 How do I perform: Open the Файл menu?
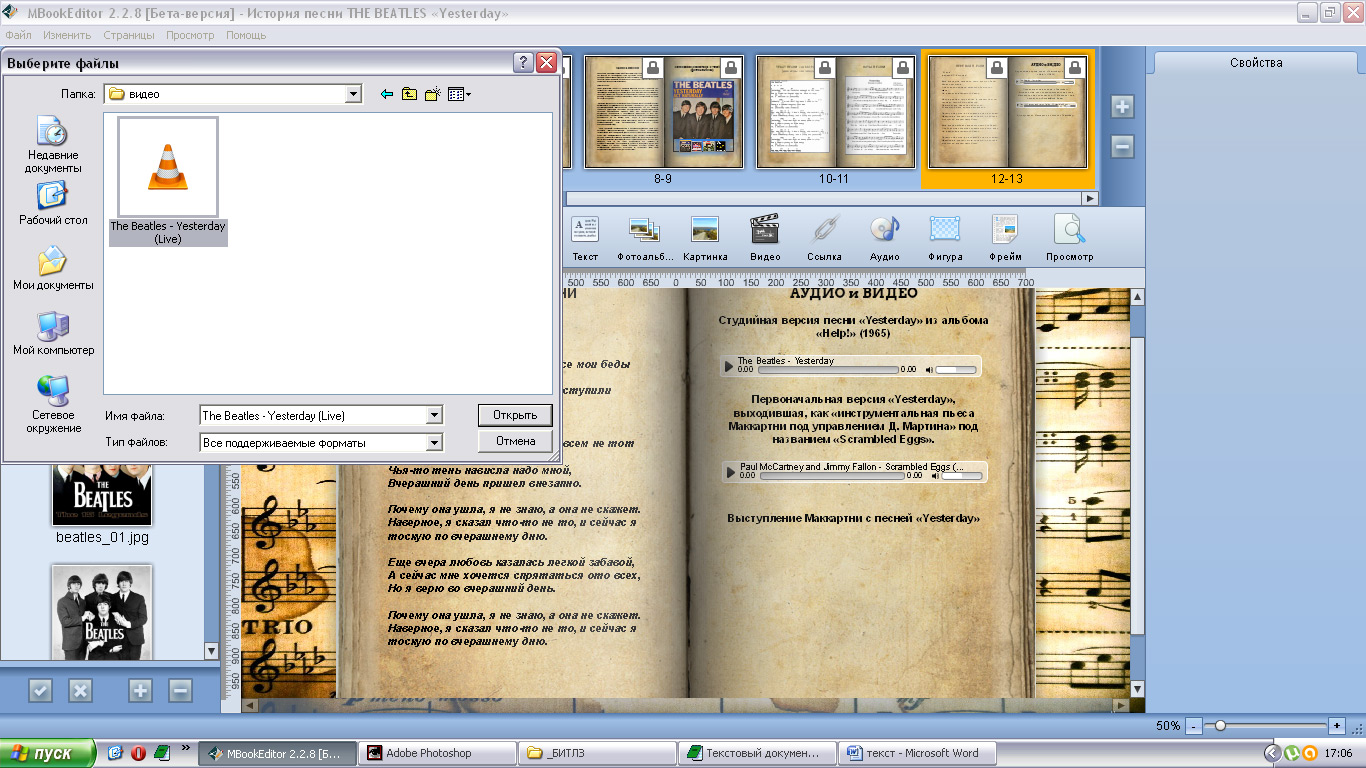[x=18, y=35]
